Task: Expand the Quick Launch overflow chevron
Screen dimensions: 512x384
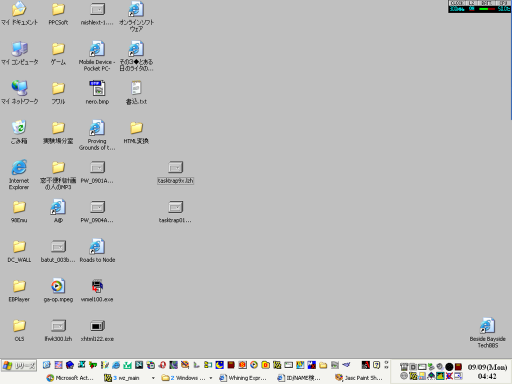Action: click(387, 365)
